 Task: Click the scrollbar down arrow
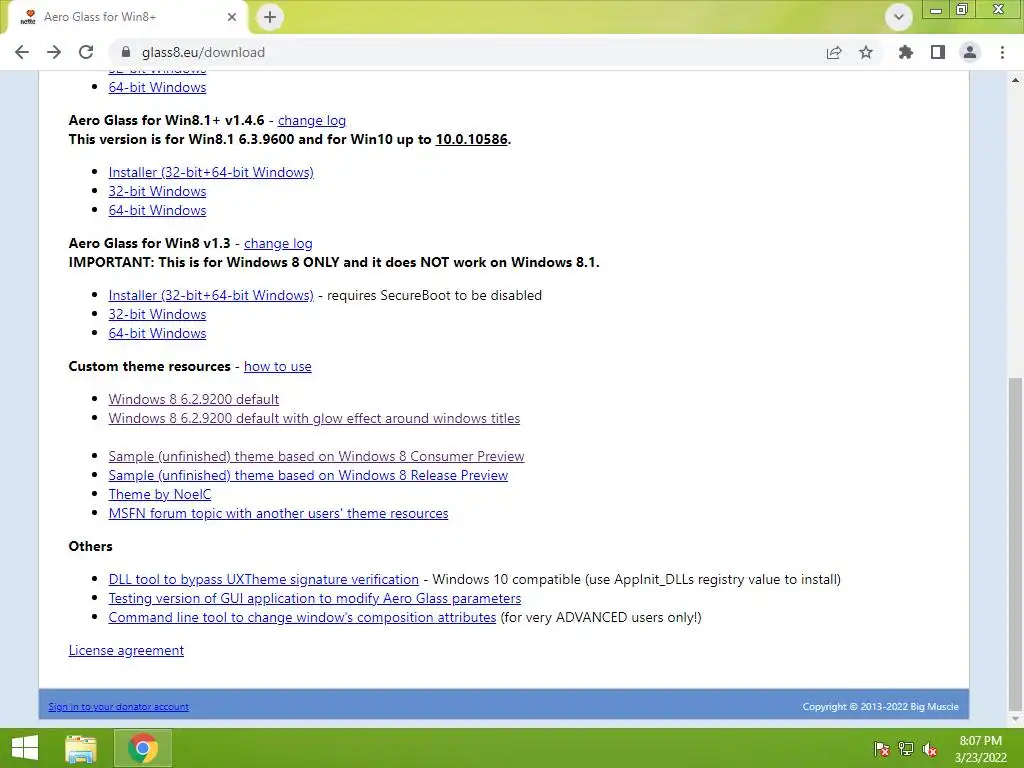click(1016, 718)
